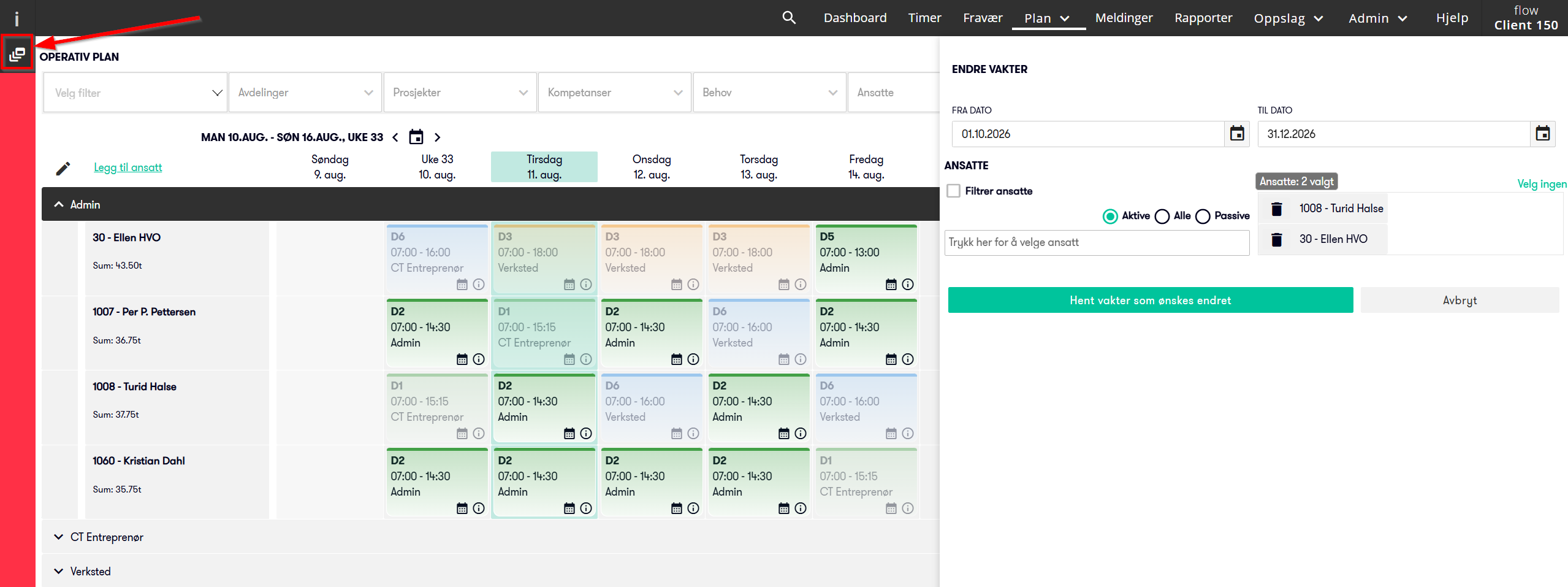This screenshot has height=587, width=1568.
Task: Open calendar icon on Per P. Pettersen's Monday D2 shift
Action: pyautogui.click(x=462, y=359)
